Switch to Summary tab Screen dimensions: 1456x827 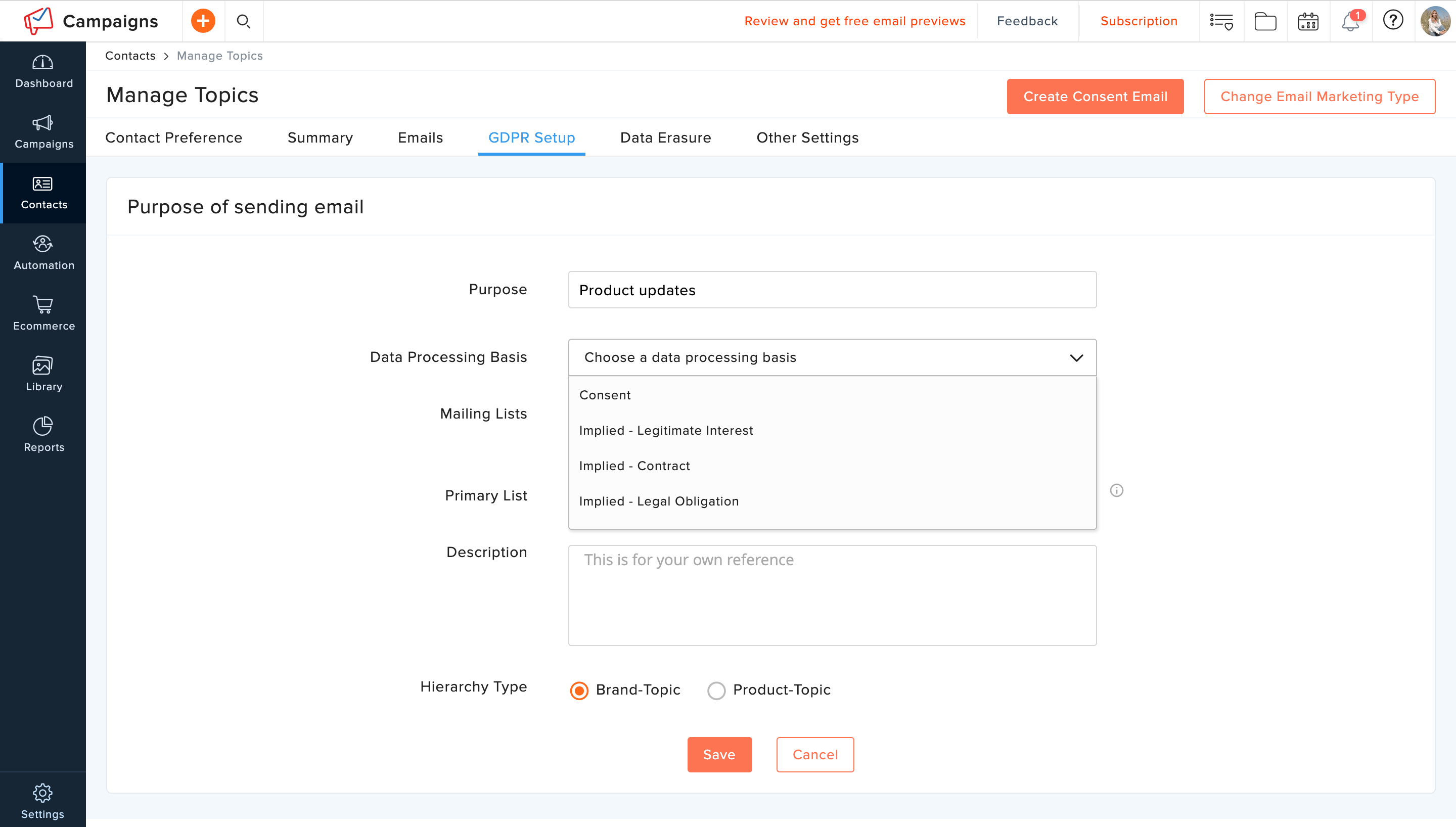(x=321, y=137)
